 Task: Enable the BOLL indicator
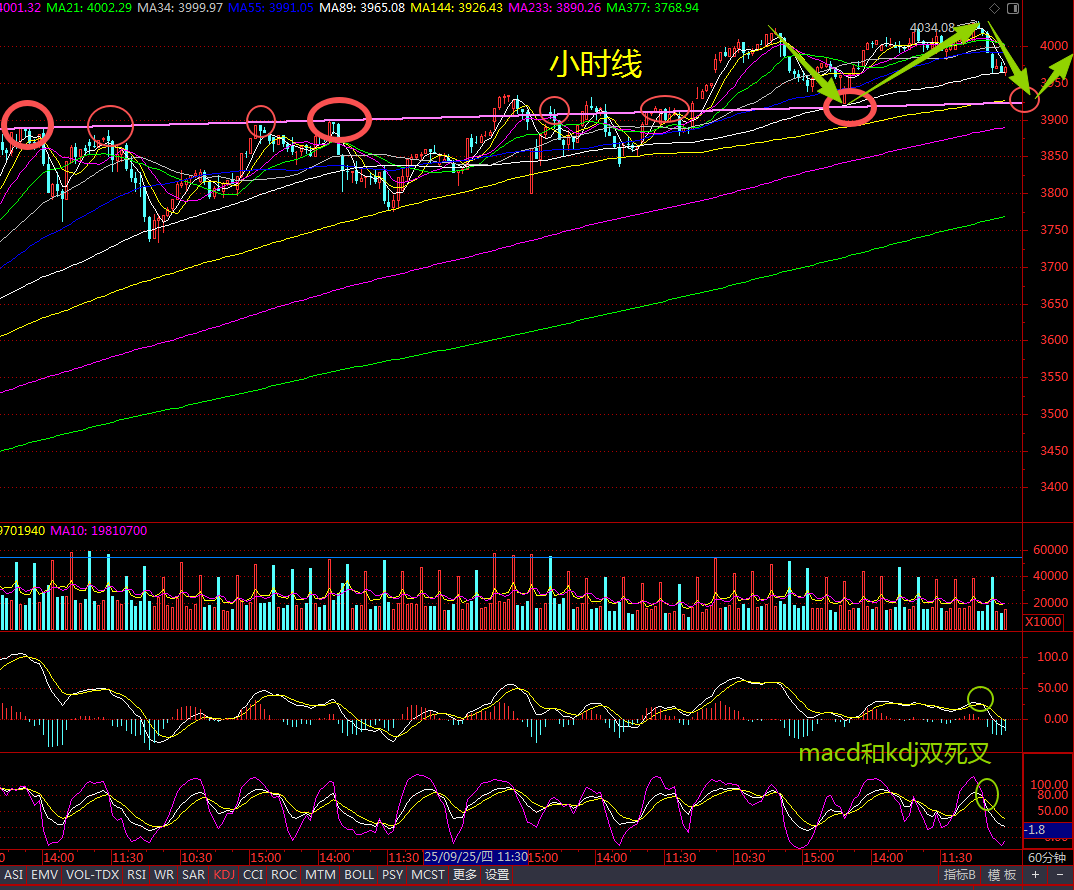(x=360, y=875)
